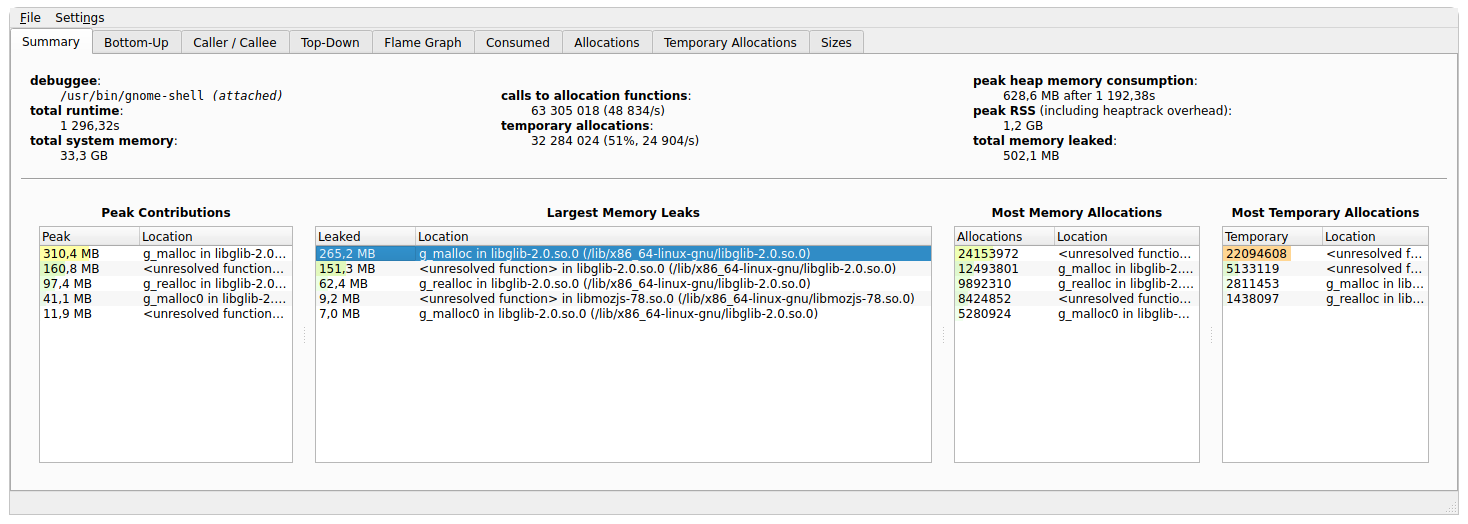Screen dimensions: 1468x524
Task: Select the 11,9 MB peak row
Action: click(166, 313)
